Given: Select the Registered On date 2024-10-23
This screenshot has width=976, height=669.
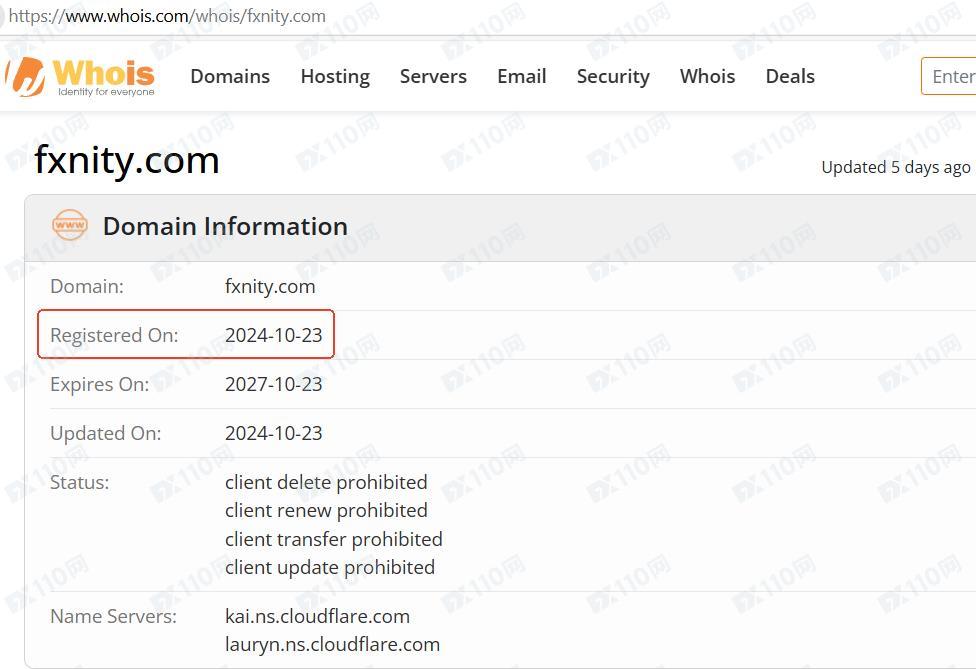Looking at the screenshot, I should coord(273,335).
